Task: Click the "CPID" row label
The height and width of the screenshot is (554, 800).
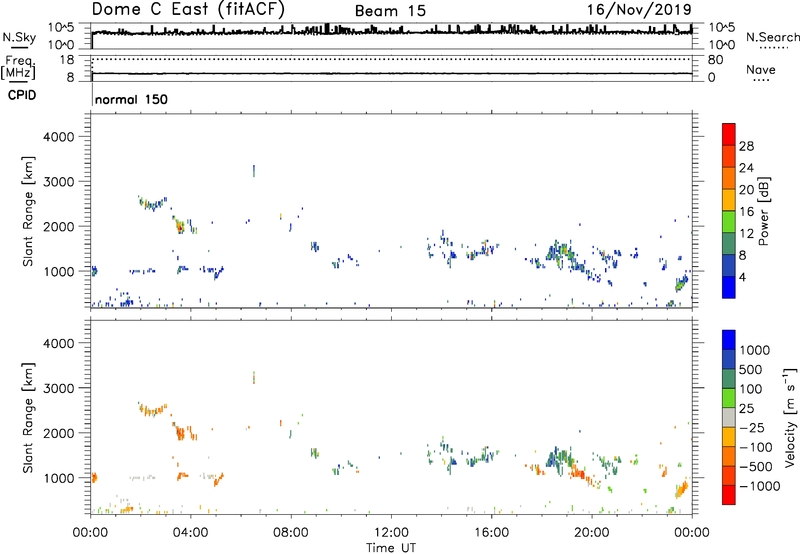Action: 22,95
